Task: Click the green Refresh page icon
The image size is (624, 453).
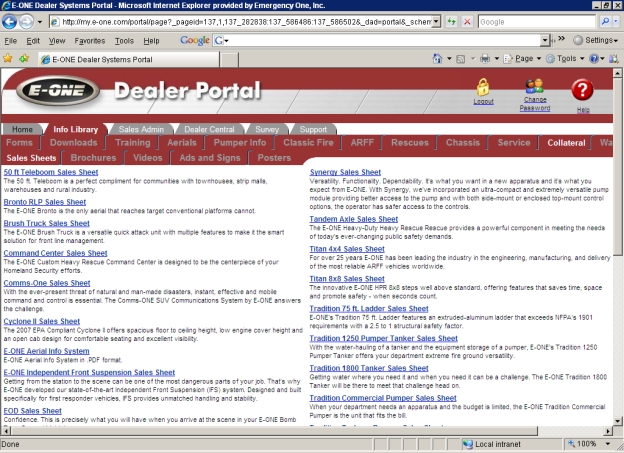Action: [451, 21]
